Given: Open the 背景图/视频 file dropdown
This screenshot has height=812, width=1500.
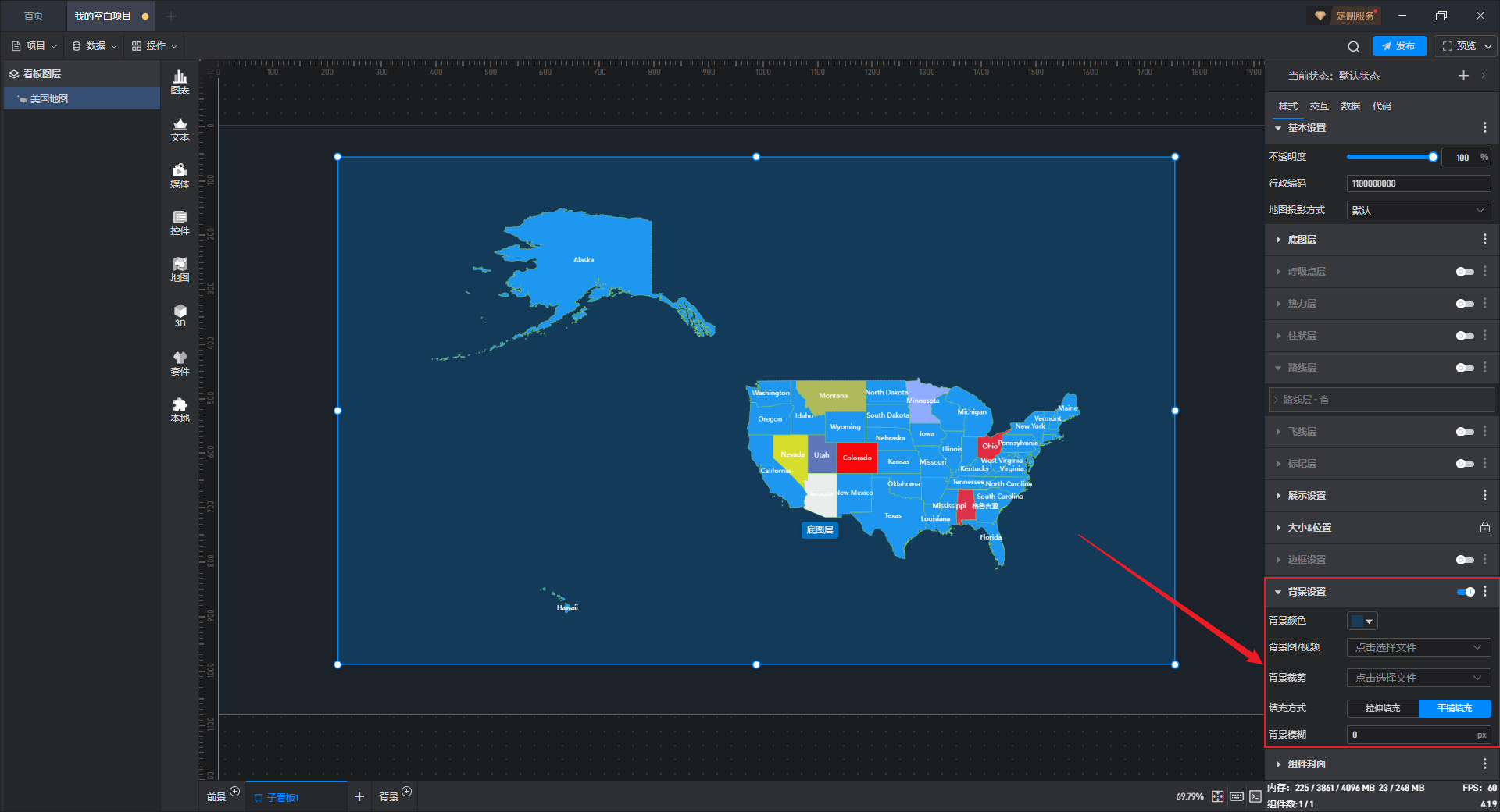Looking at the screenshot, I should pos(1418,647).
